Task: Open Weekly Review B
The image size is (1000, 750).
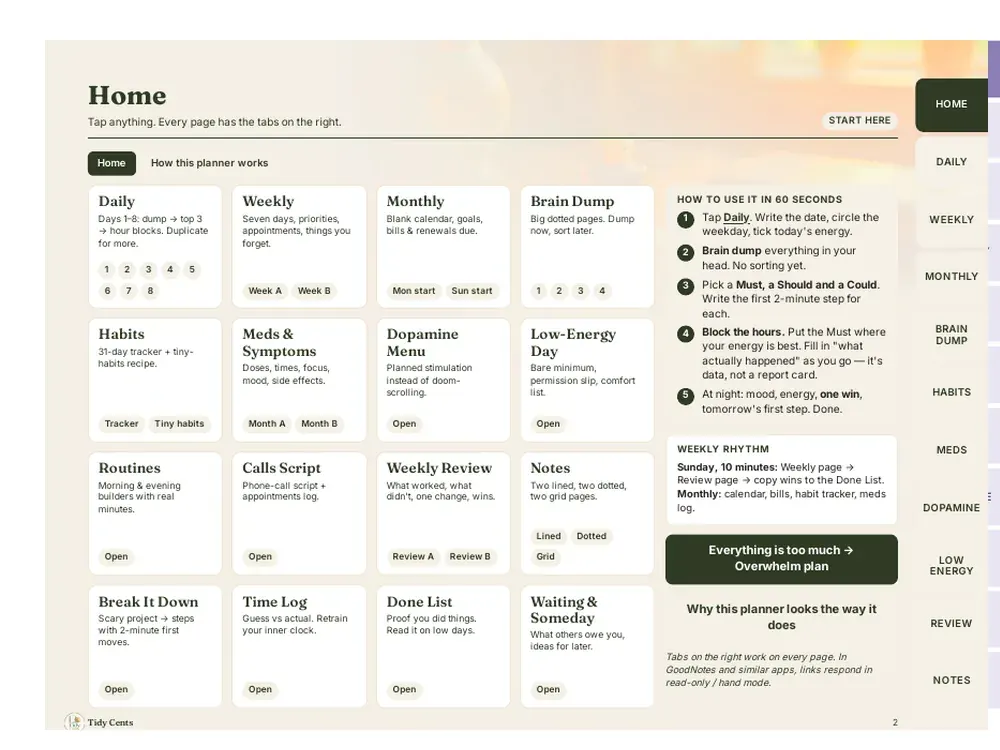Action: [470, 557]
